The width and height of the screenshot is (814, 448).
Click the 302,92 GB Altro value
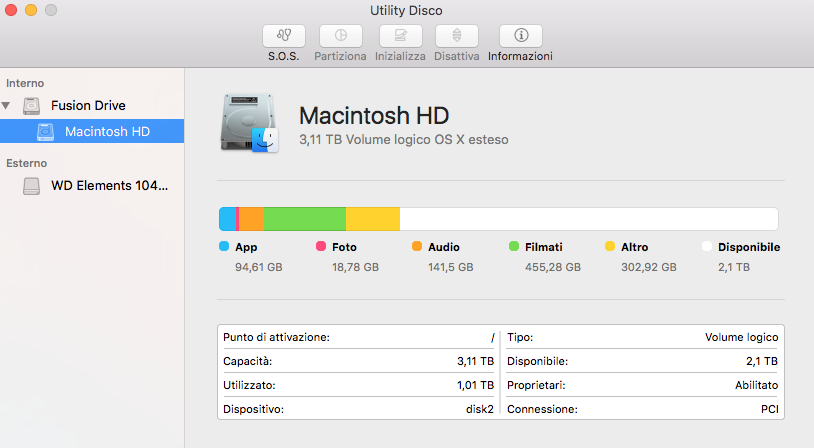click(x=649, y=267)
